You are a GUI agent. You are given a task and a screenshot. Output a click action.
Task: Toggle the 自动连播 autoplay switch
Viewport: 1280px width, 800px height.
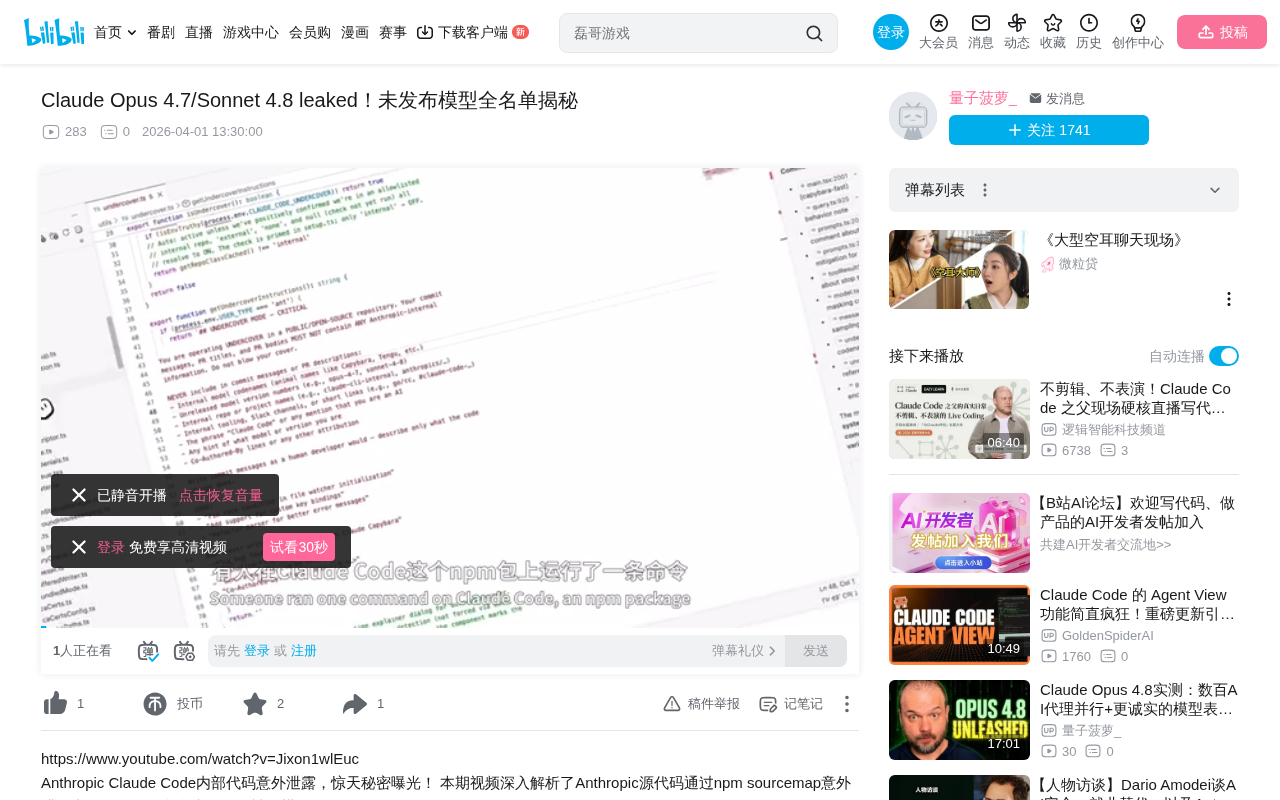click(x=1224, y=356)
